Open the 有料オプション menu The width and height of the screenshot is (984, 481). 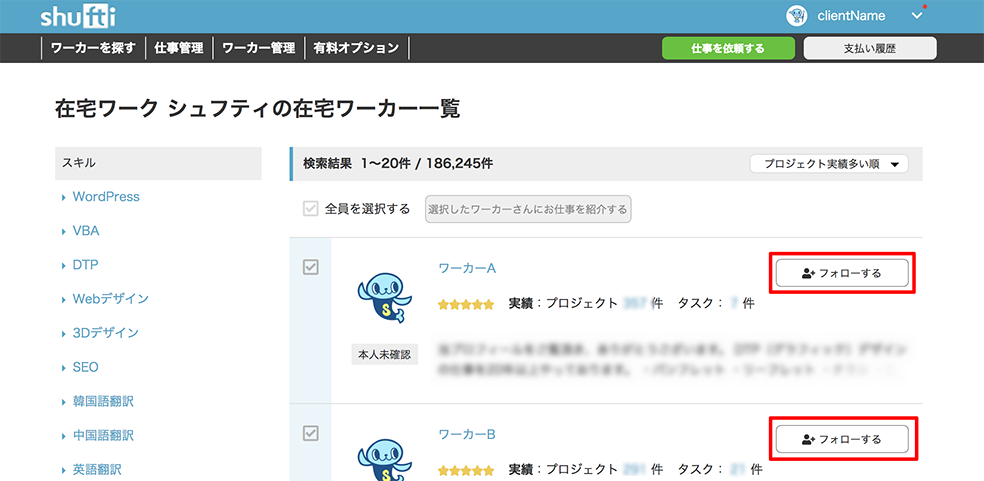pyautogui.click(x=356, y=48)
